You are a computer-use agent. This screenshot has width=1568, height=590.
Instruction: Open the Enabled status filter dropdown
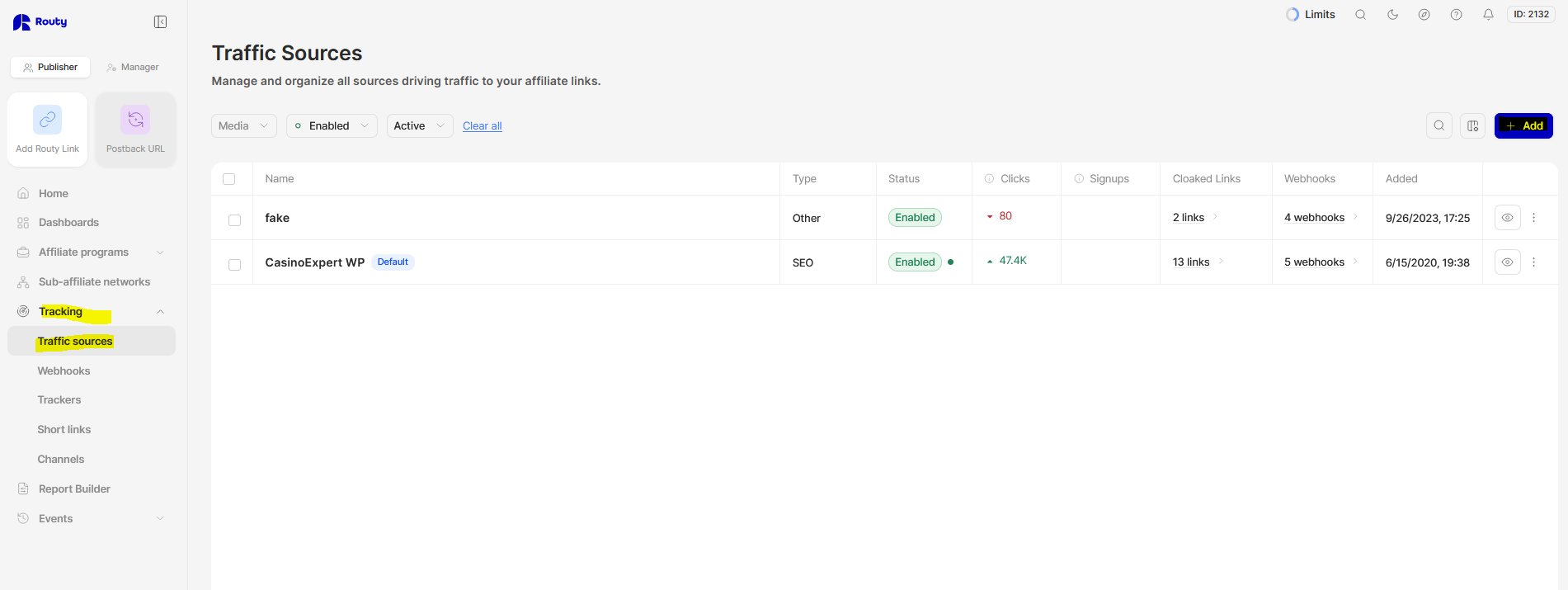tap(332, 126)
